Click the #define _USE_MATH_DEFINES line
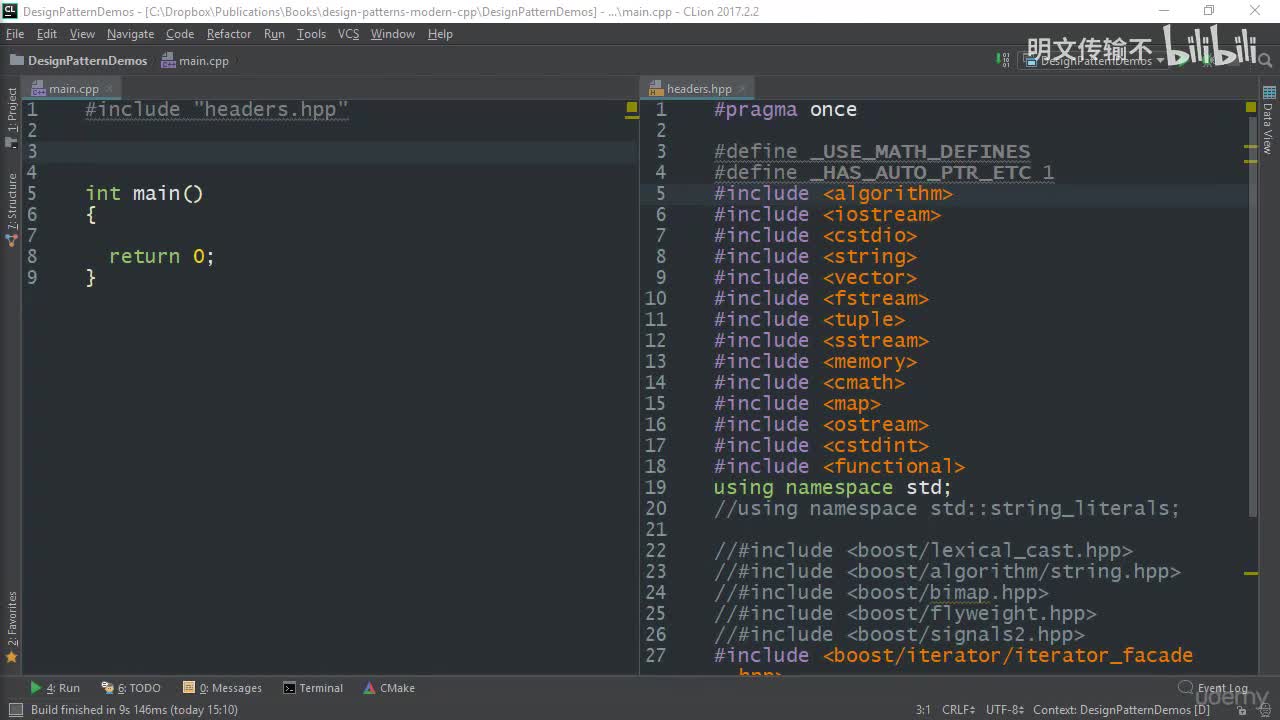The width and height of the screenshot is (1280, 720). (872, 151)
